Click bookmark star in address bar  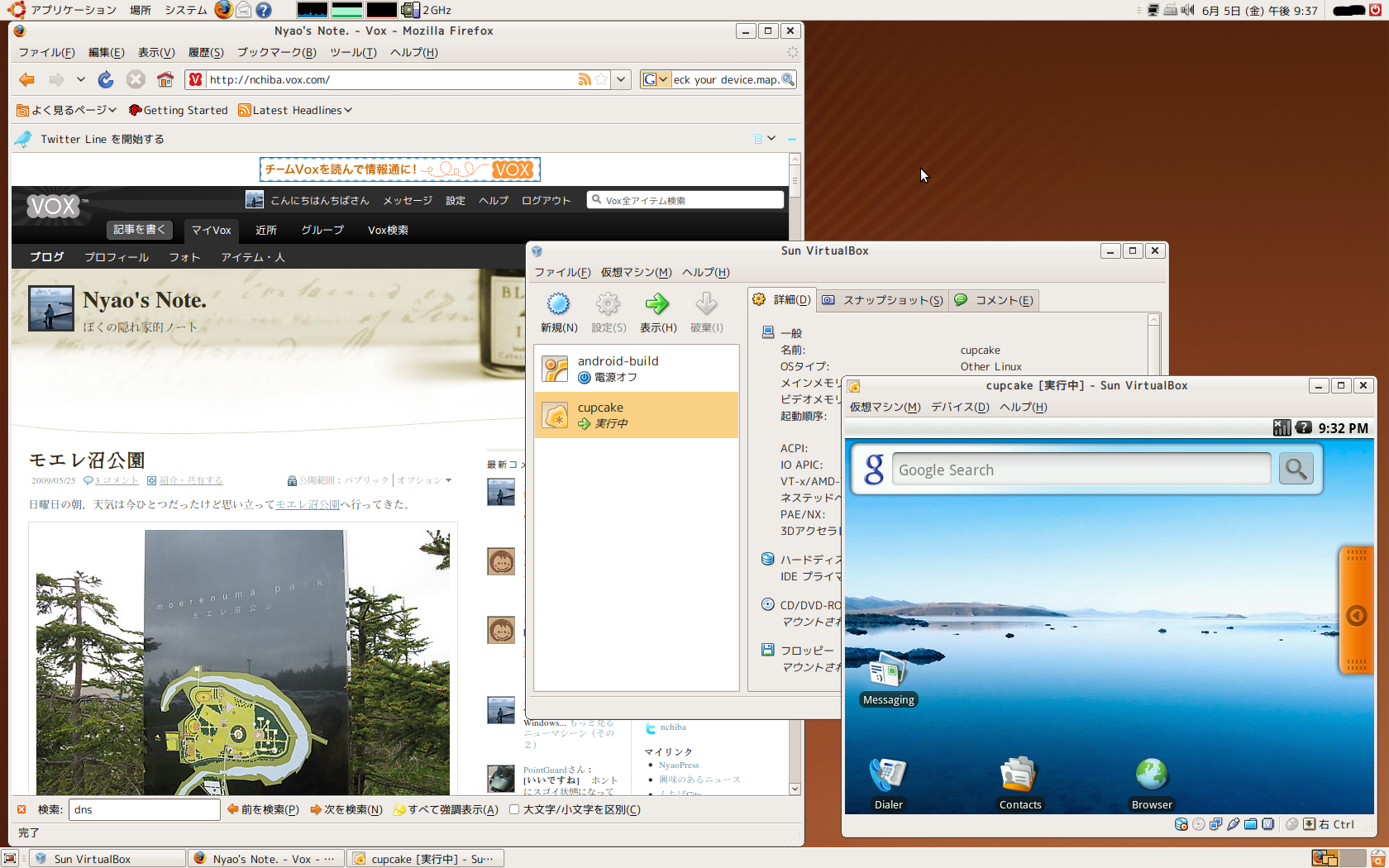601,79
